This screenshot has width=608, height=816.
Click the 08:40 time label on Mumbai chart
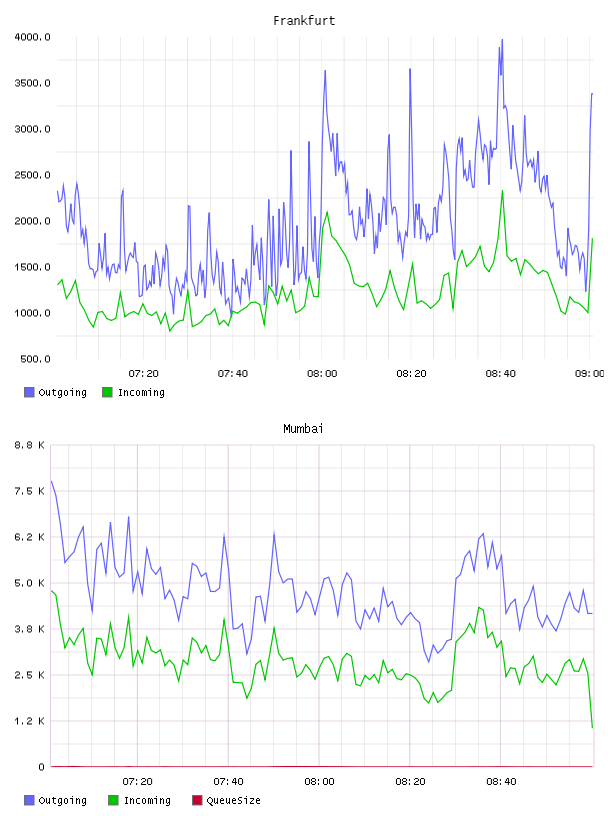pyautogui.click(x=501, y=782)
